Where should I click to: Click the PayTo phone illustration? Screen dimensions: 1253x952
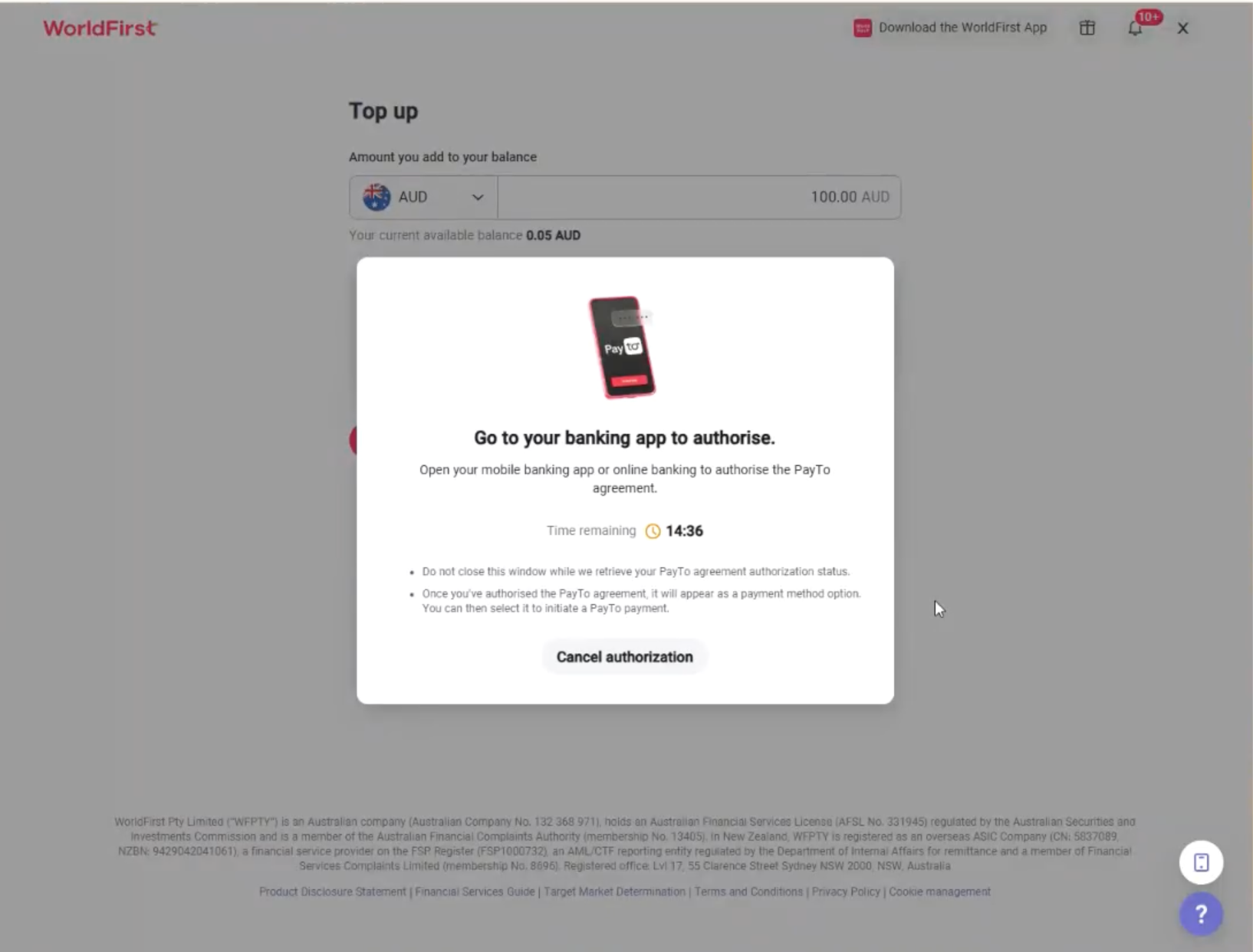623,347
